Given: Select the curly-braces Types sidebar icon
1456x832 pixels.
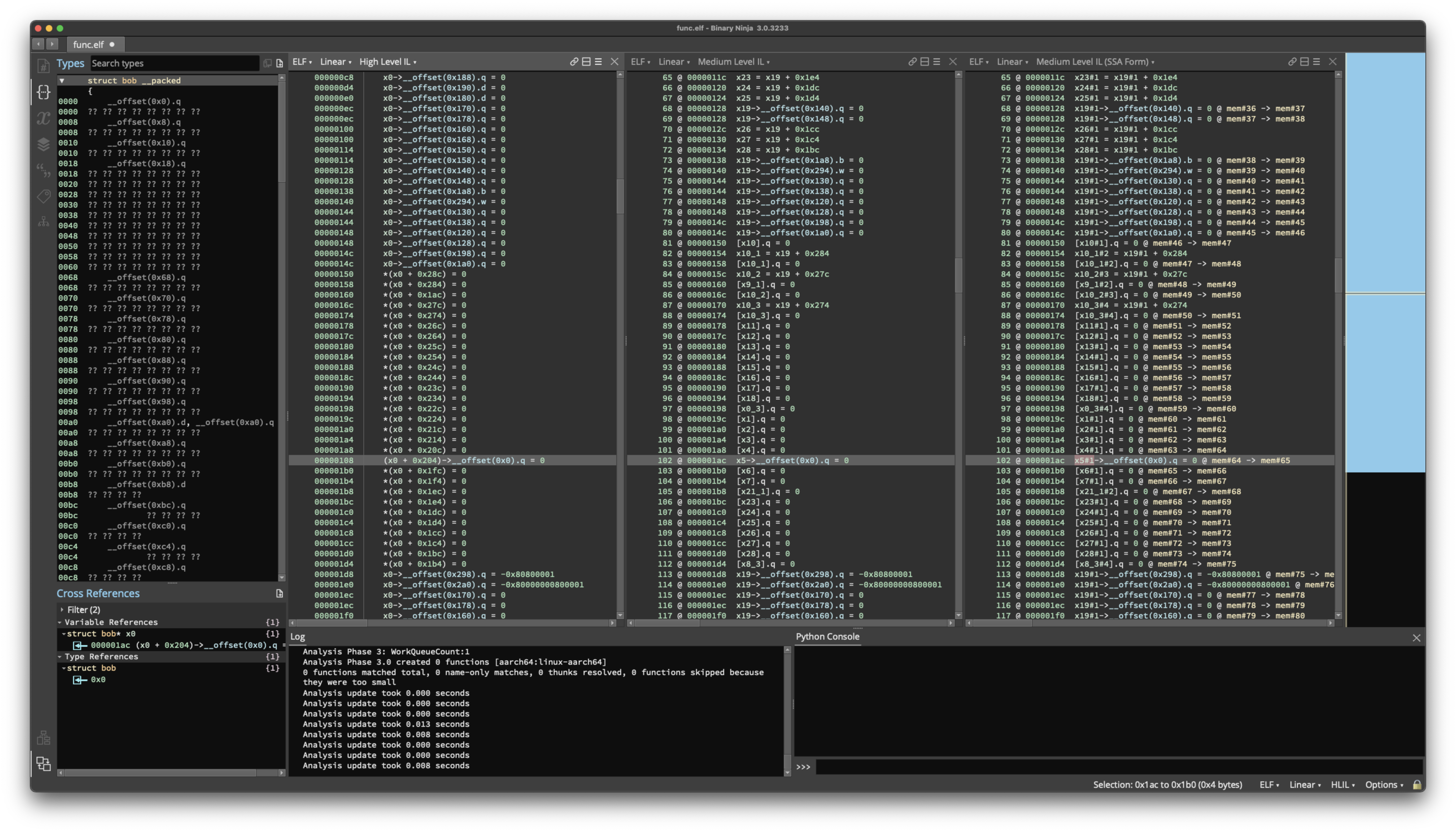Looking at the screenshot, I should click(x=44, y=92).
